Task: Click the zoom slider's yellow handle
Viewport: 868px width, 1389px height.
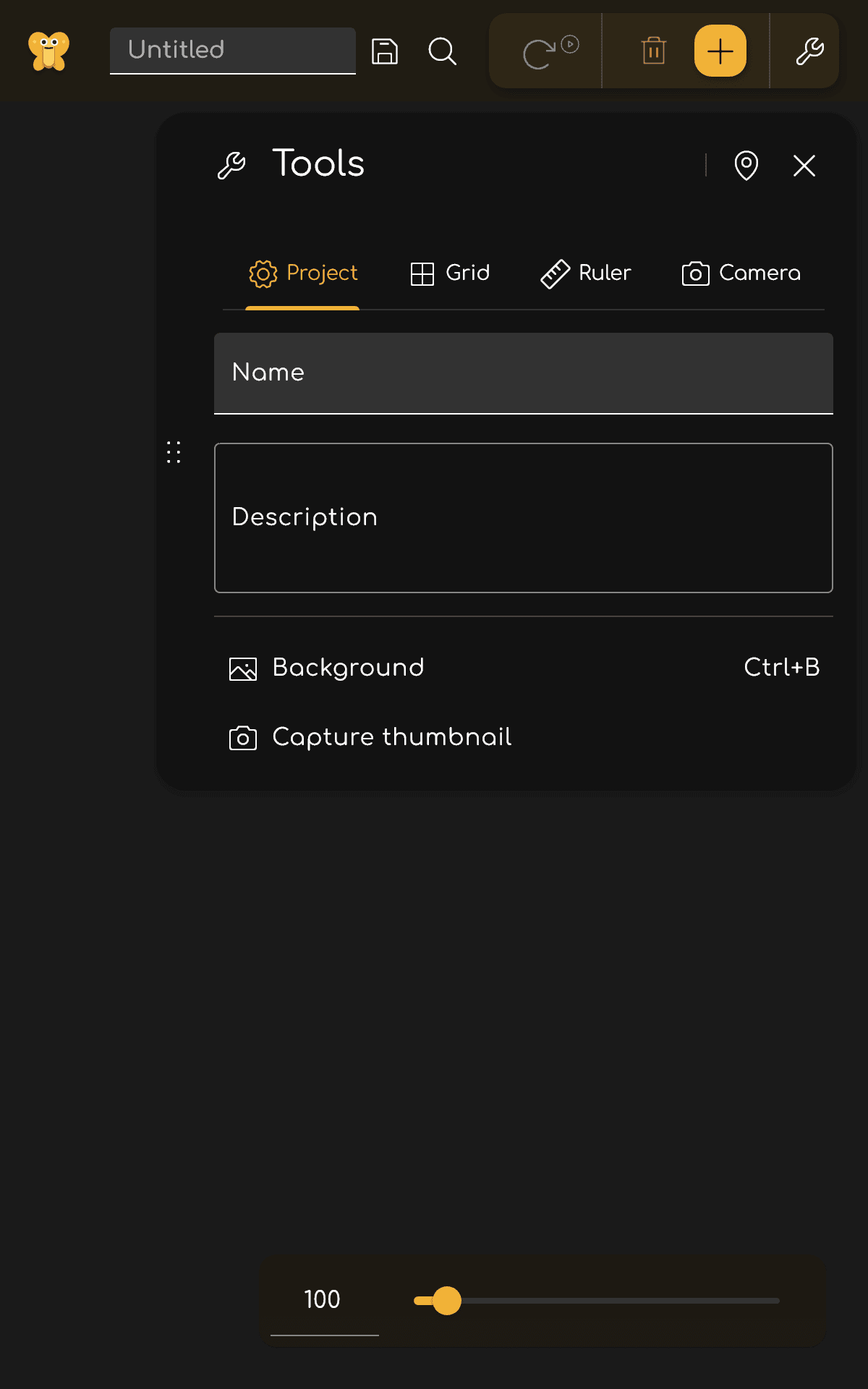Action: (x=446, y=1300)
